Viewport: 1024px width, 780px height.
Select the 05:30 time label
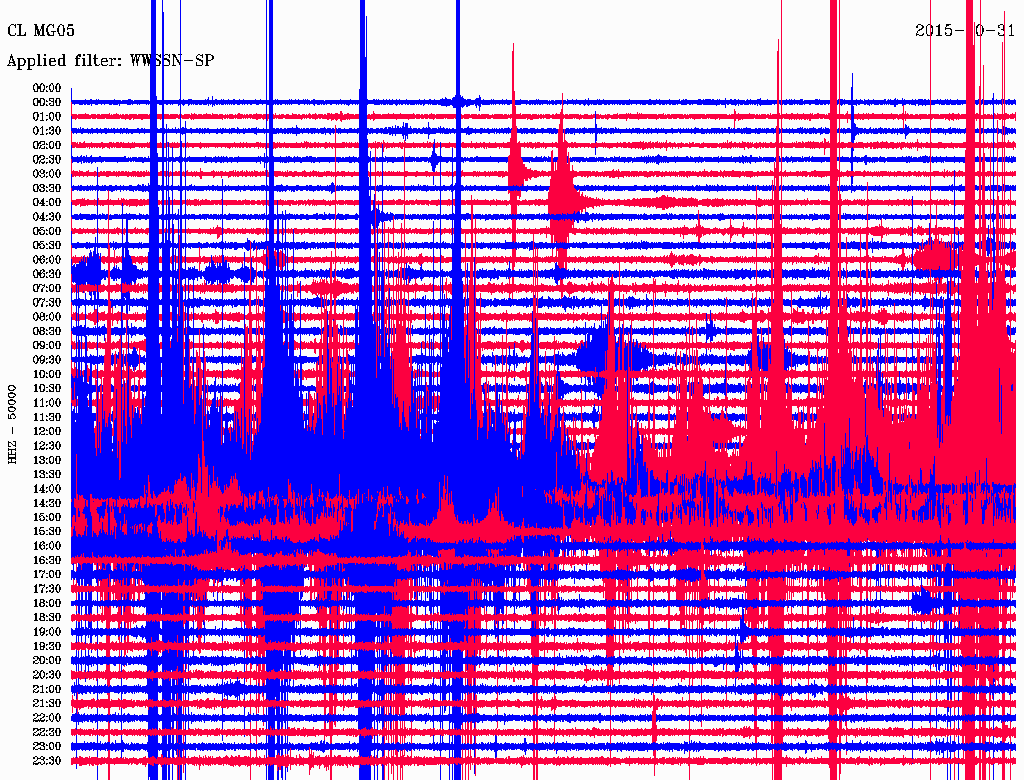[x=47, y=246]
